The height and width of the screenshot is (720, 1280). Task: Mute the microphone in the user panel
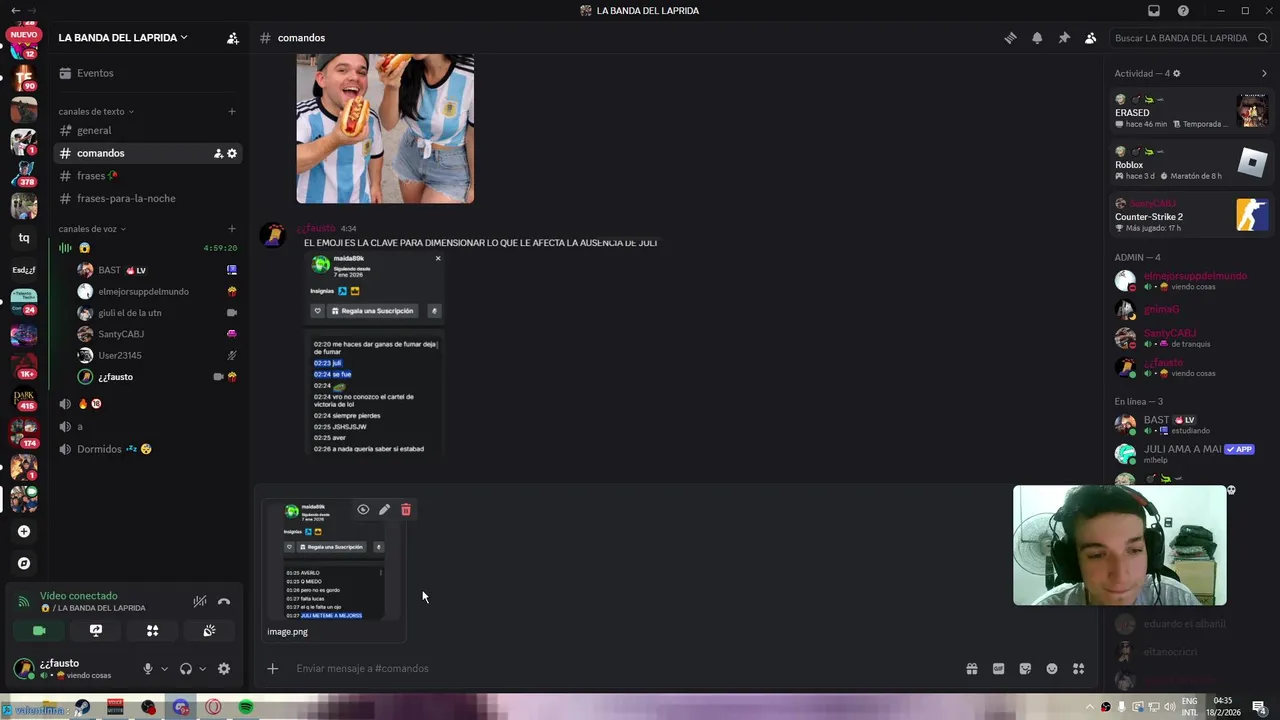coord(148,669)
